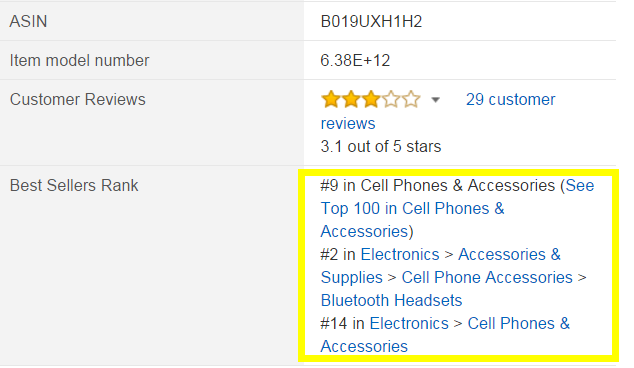The image size is (634, 368).
Task: Click the item model number 6.38E+12
Action: [355, 61]
